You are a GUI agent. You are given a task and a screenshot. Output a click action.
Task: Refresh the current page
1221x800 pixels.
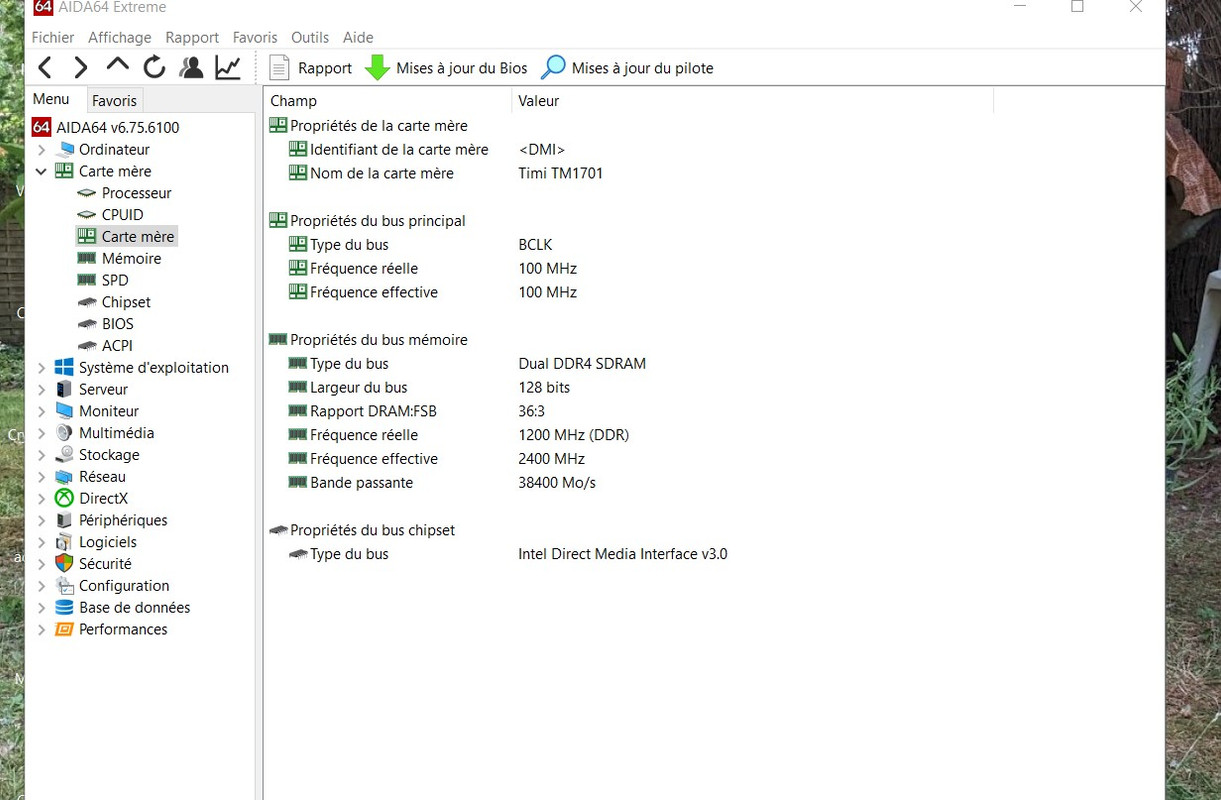(154, 68)
